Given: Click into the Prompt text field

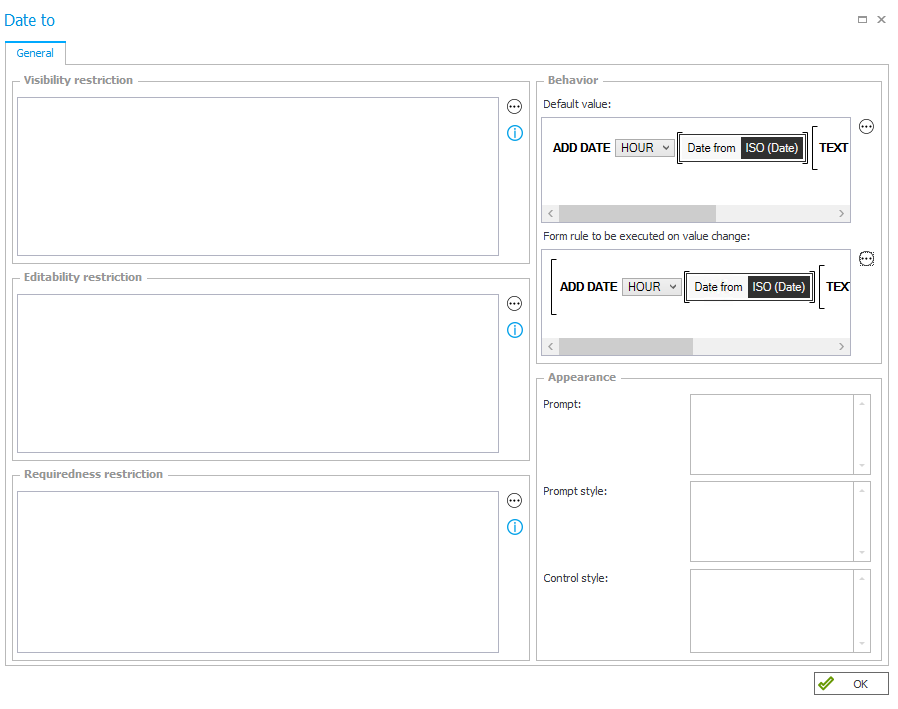Looking at the screenshot, I should point(772,434).
